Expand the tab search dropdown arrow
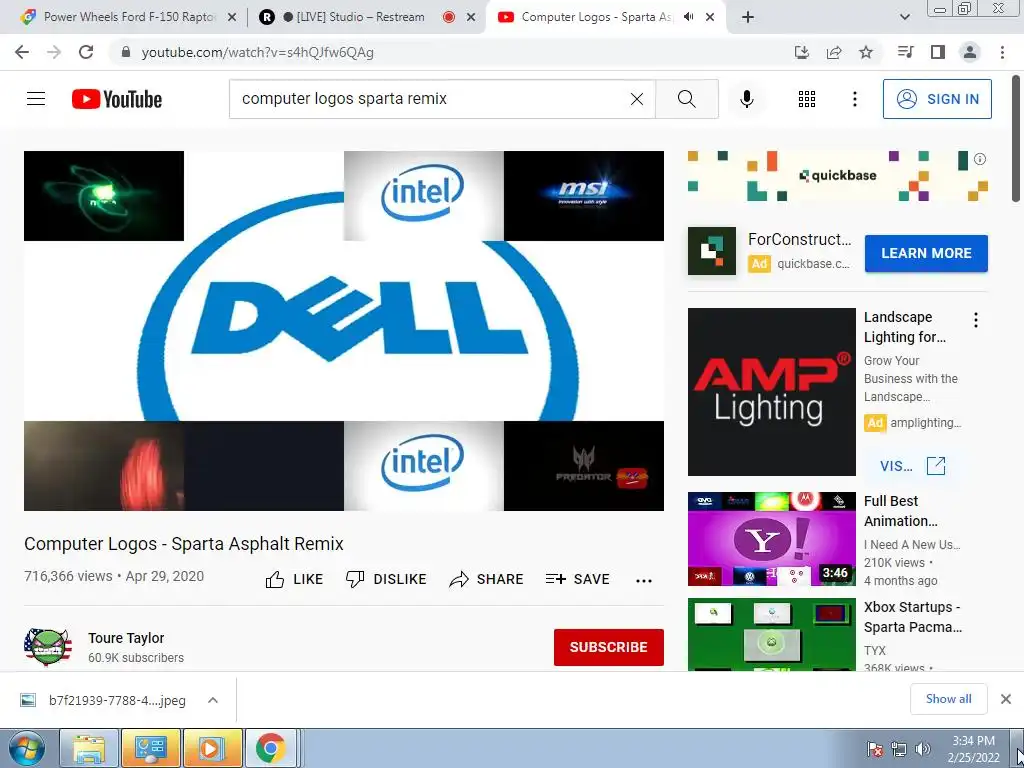Image resolution: width=1024 pixels, height=768 pixels. point(905,17)
